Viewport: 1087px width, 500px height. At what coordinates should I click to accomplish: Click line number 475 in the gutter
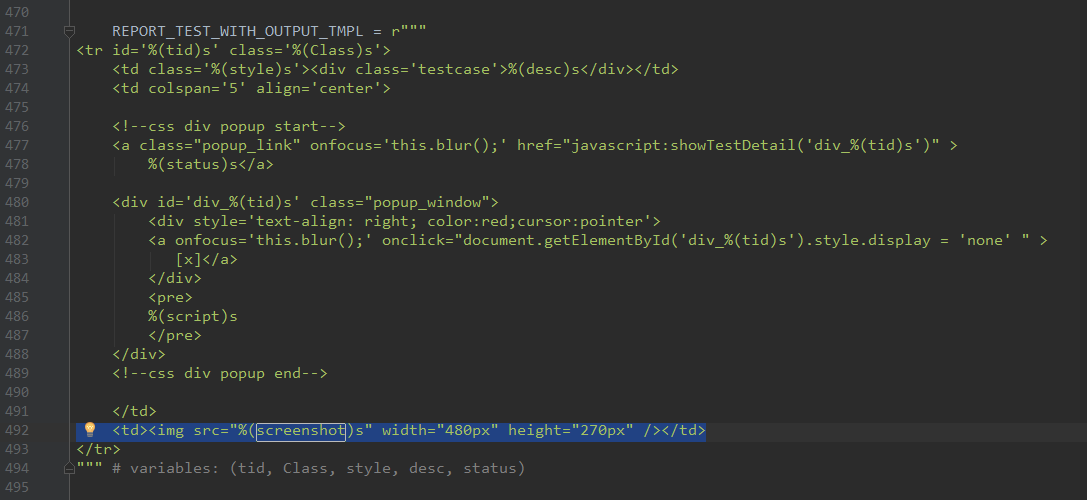point(17,107)
